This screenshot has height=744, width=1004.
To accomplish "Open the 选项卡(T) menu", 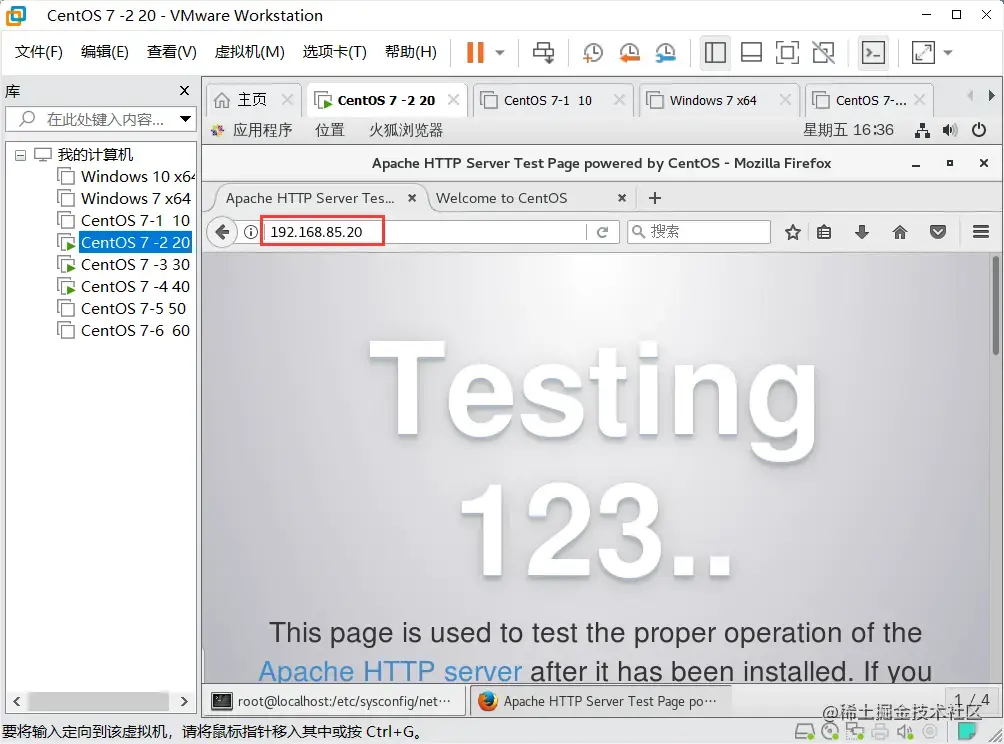I will click(334, 52).
